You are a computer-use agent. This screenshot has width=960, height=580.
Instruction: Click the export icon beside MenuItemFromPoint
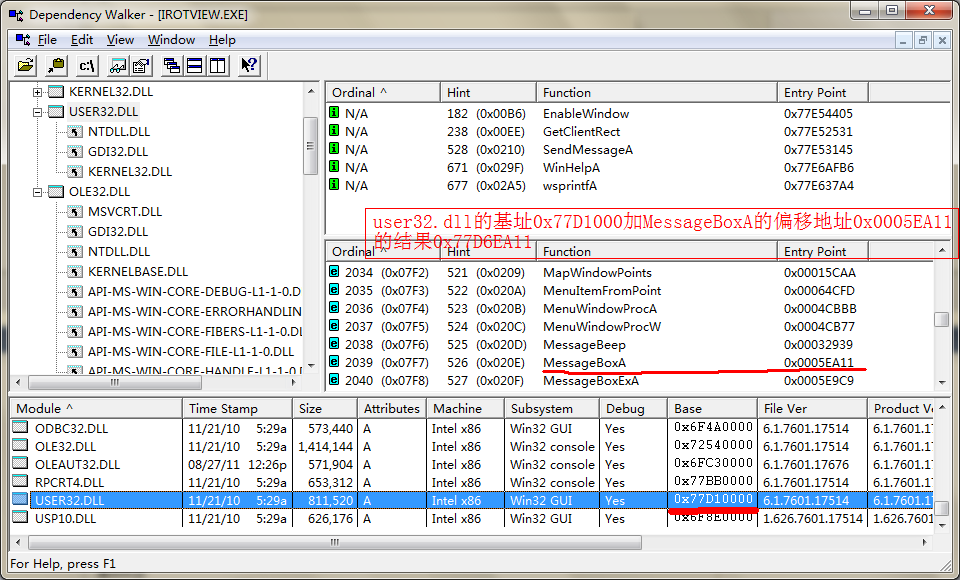click(334, 289)
